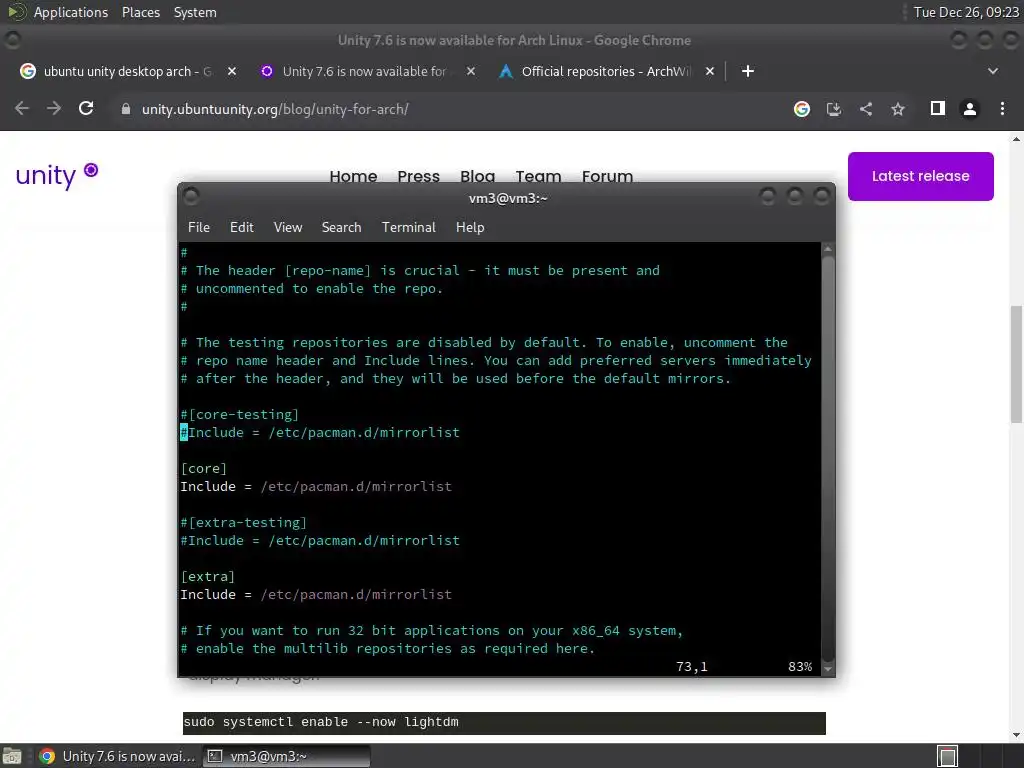This screenshot has width=1024, height=768.
Task: Select vm3@vm3 terminal taskbar entry
Action: tap(286, 756)
